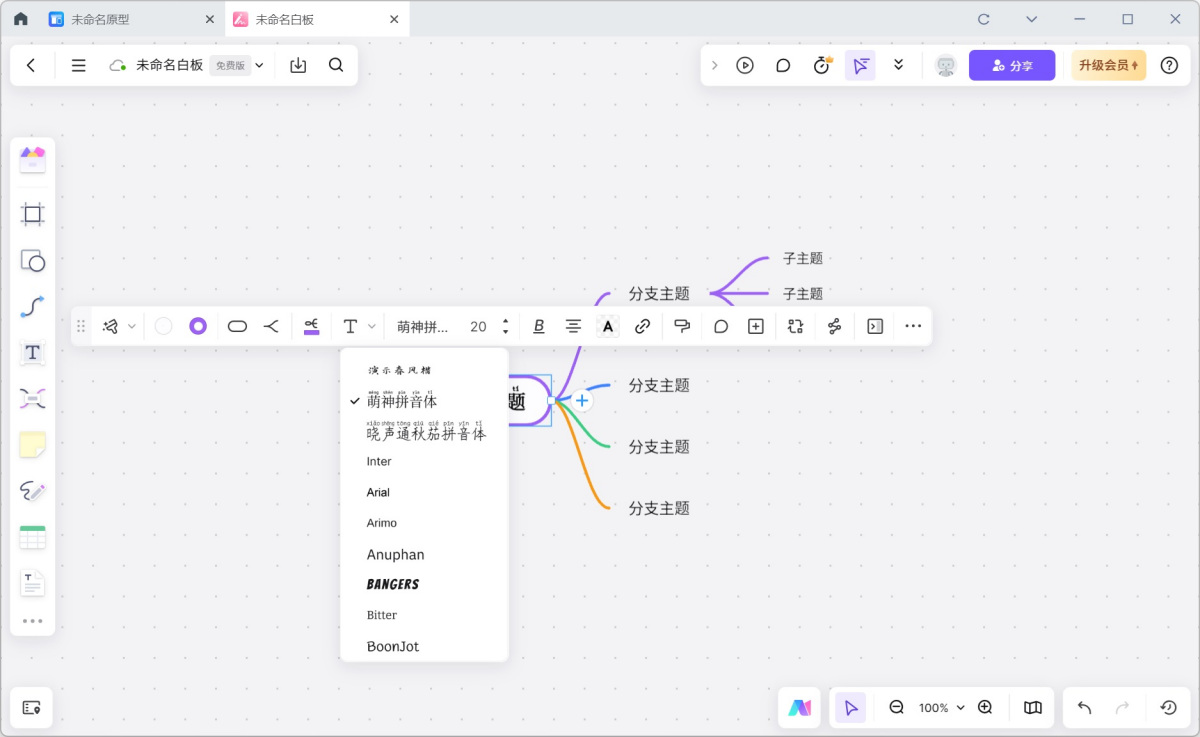Toggle the purple outlined border style
This screenshot has width=1200, height=737.
198,326
